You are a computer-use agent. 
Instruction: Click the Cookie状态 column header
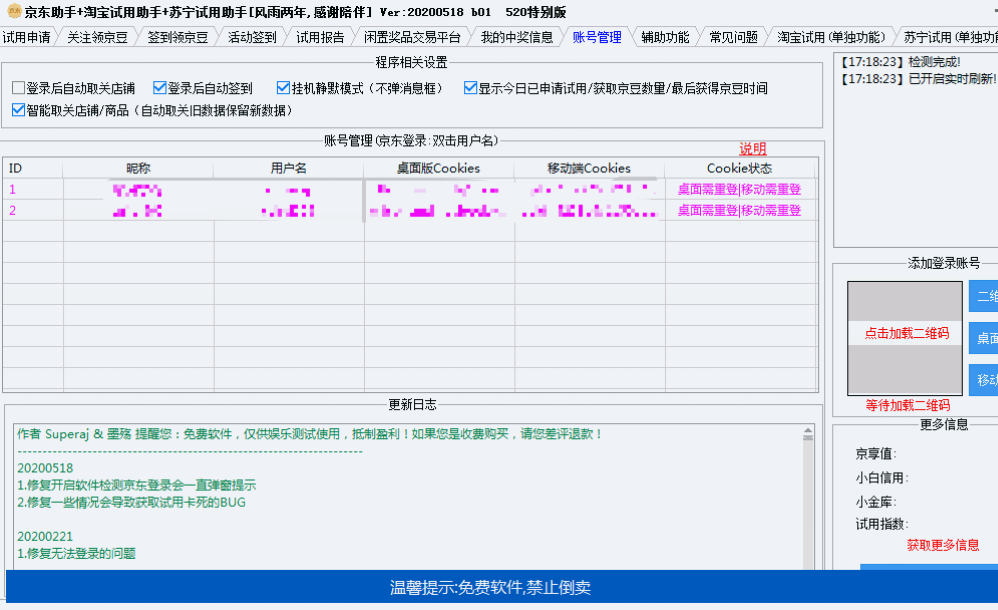pyautogui.click(x=740, y=168)
